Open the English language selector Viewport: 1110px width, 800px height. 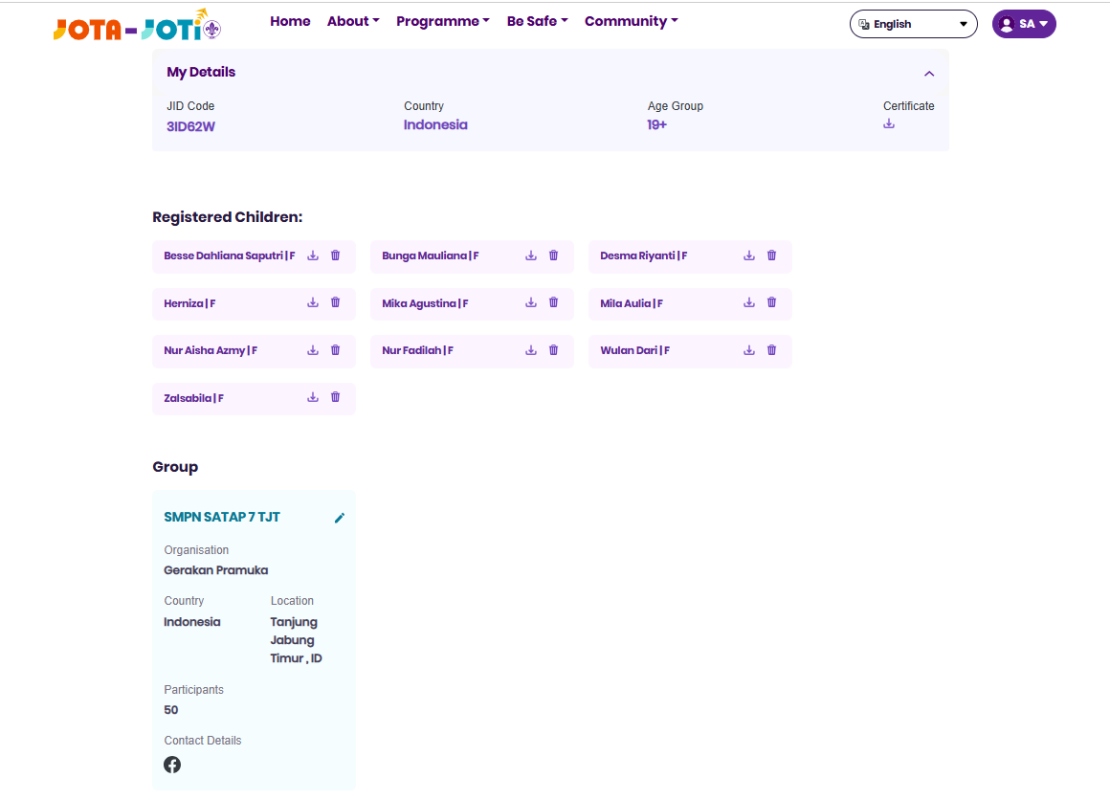(913, 24)
